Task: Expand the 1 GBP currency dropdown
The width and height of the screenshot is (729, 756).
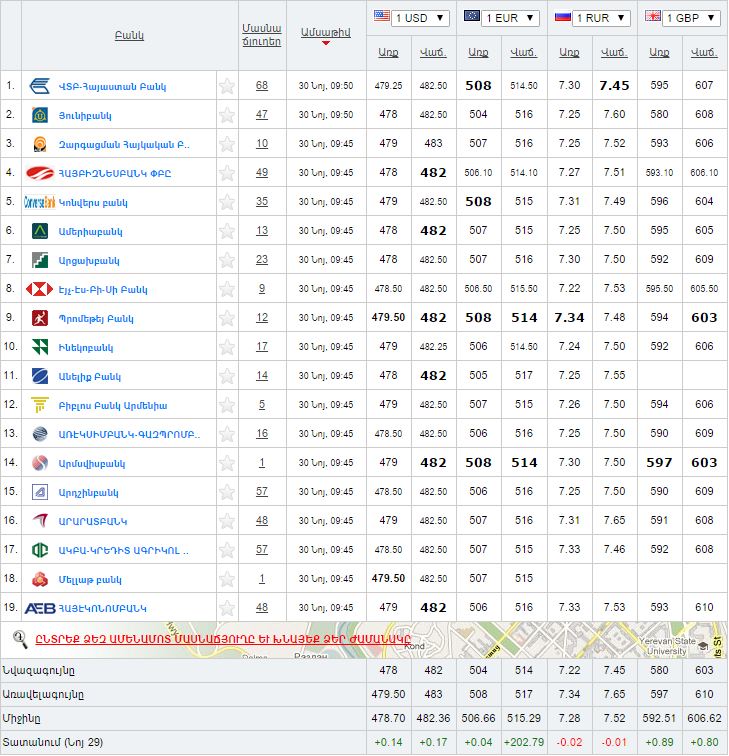Action: tap(682, 18)
